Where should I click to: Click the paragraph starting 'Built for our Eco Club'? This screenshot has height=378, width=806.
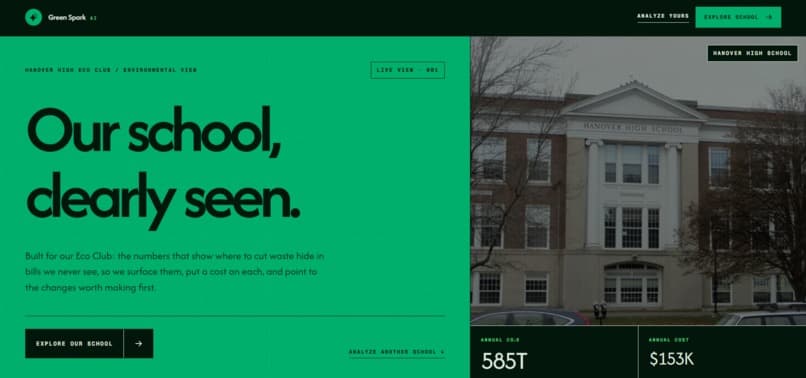click(x=175, y=272)
